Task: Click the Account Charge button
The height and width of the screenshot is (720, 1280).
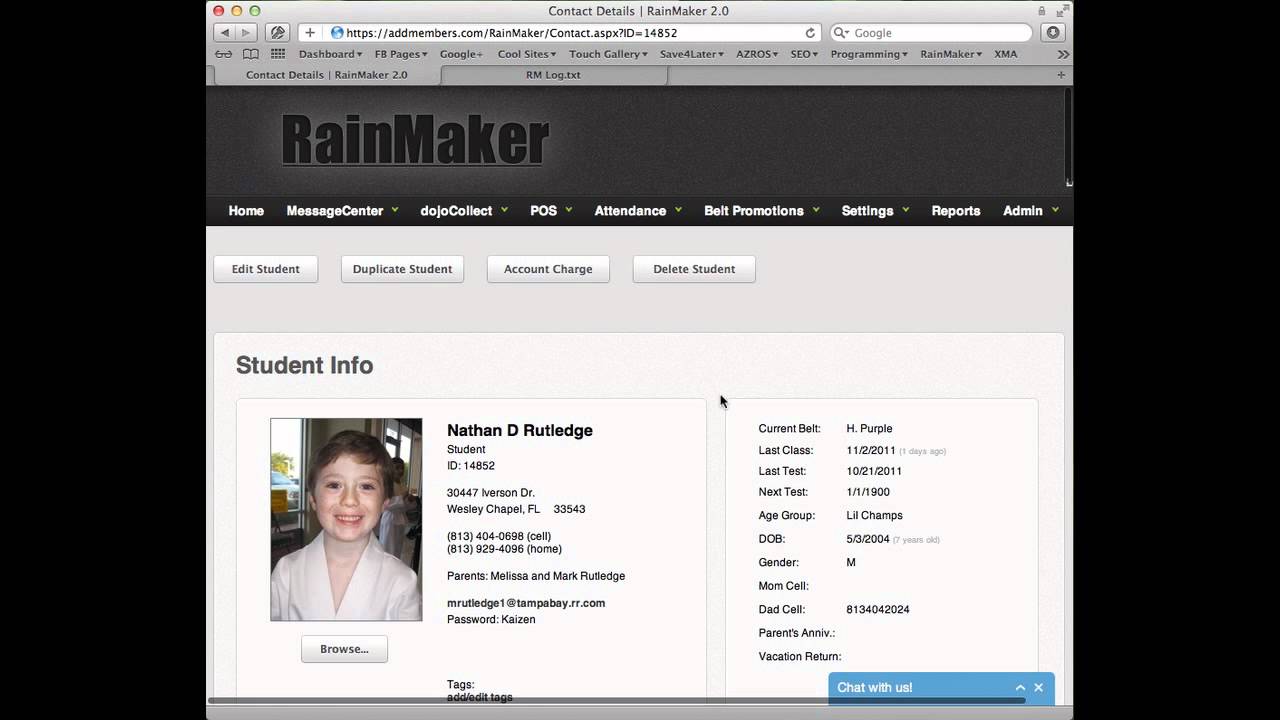Action: [548, 269]
